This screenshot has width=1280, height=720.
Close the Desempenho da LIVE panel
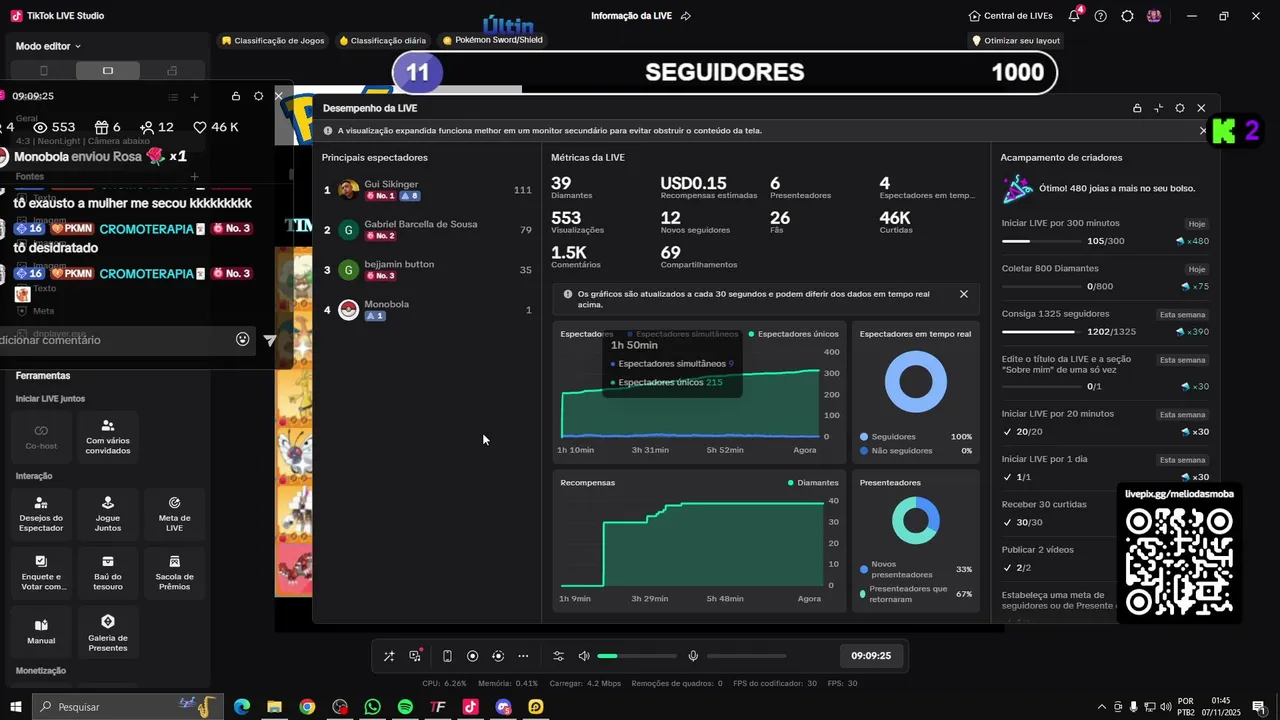pyautogui.click(x=1201, y=108)
